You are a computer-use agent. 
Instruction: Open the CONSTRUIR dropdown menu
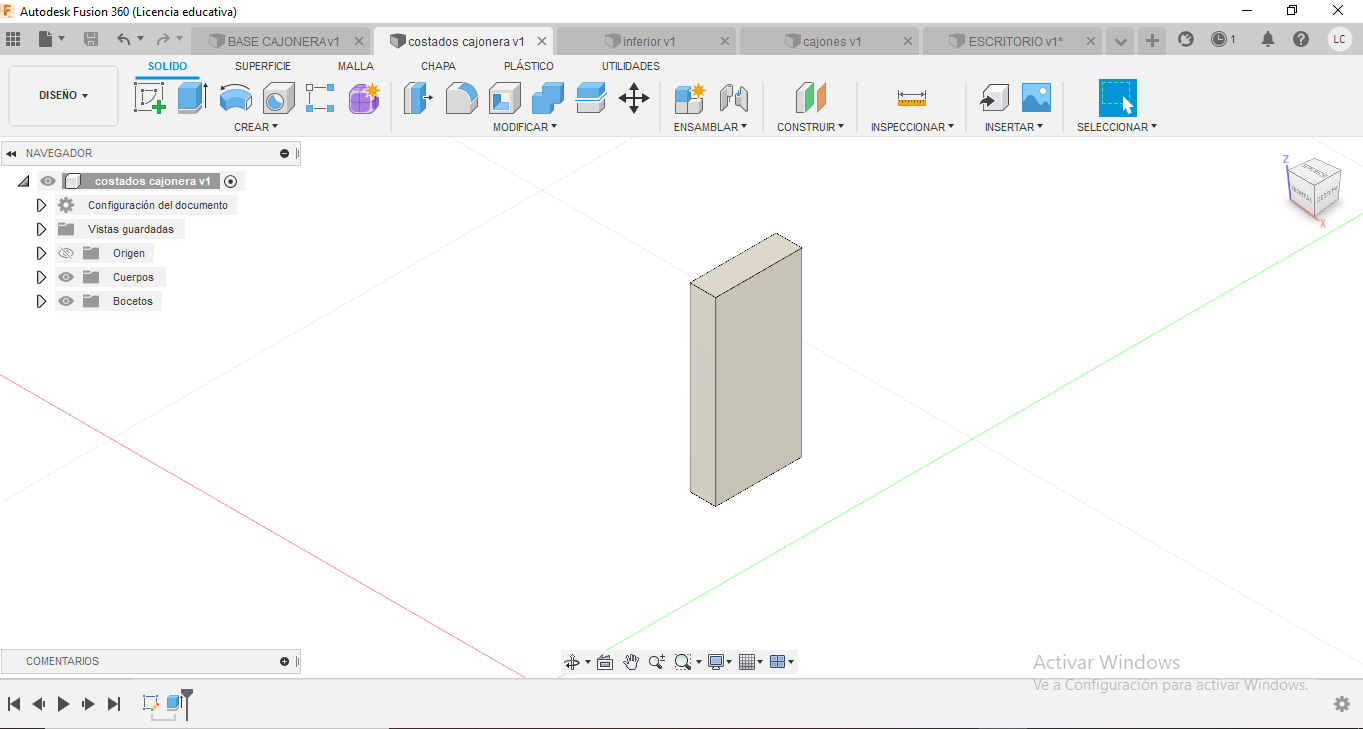(811, 127)
